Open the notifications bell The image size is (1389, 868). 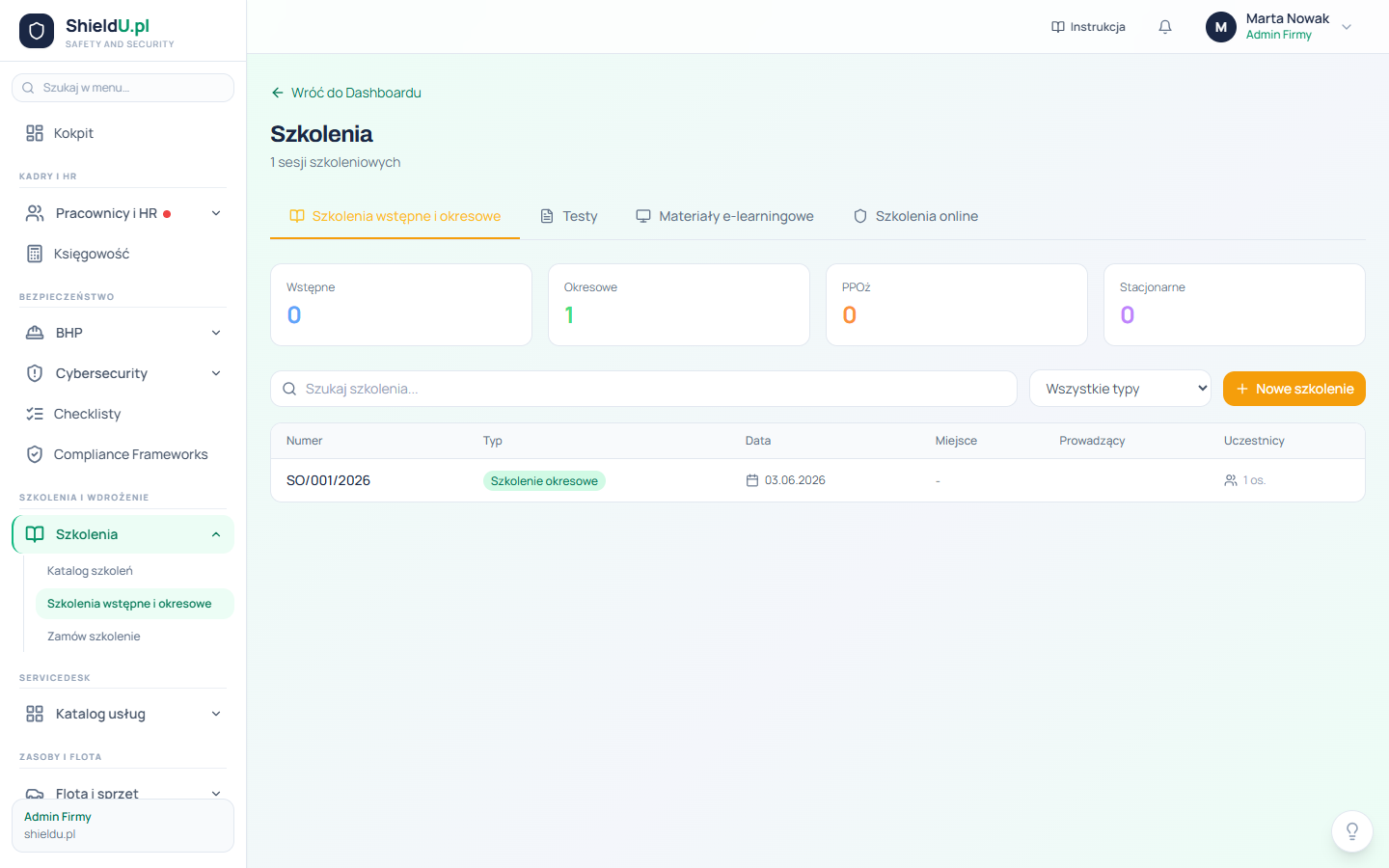(1165, 27)
